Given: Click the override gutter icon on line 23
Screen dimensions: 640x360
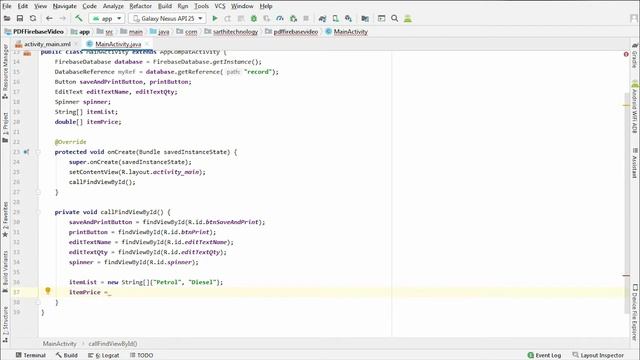Looking at the screenshot, I should click(x=26, y=152).
